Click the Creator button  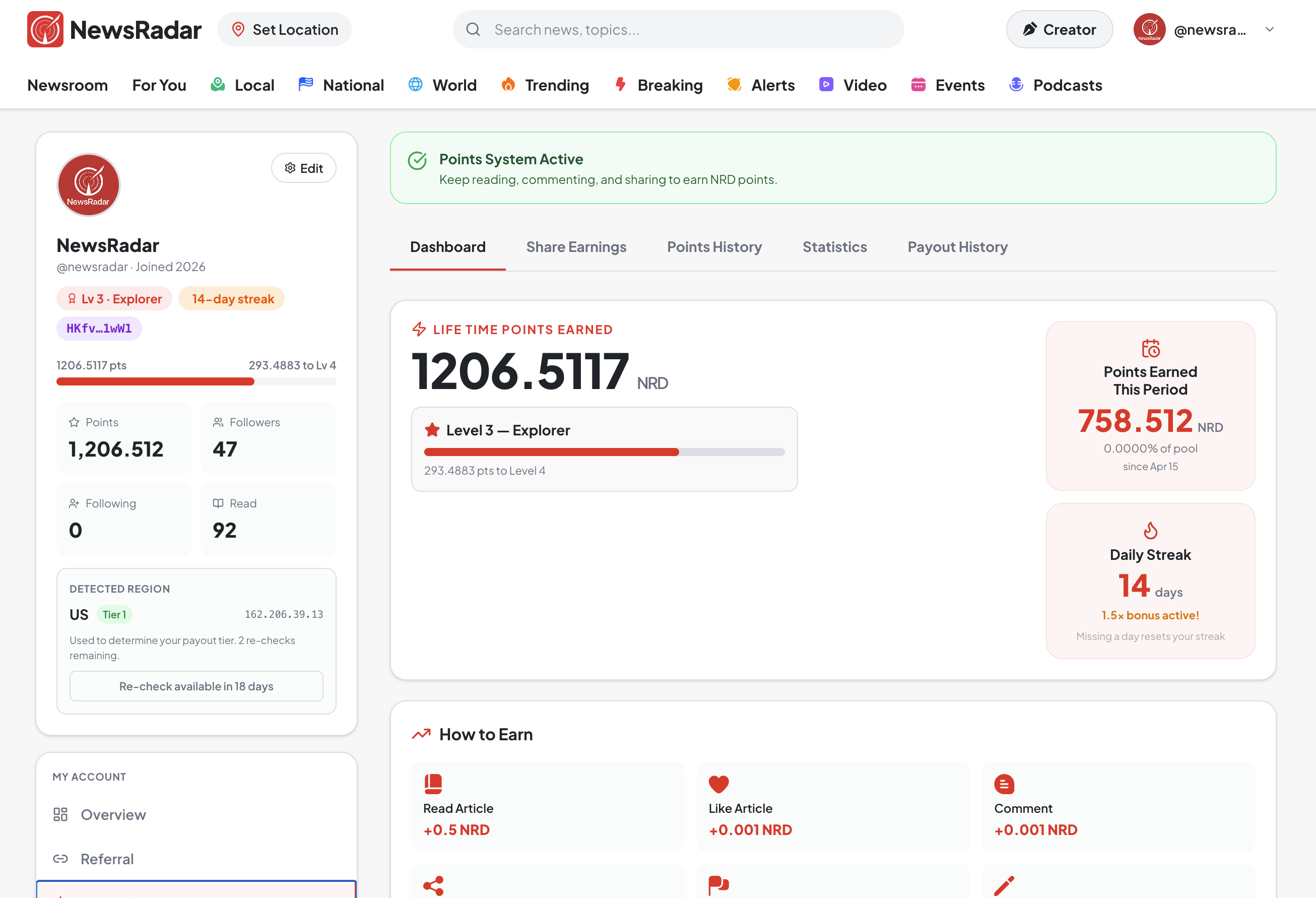tap(1059, 29)
